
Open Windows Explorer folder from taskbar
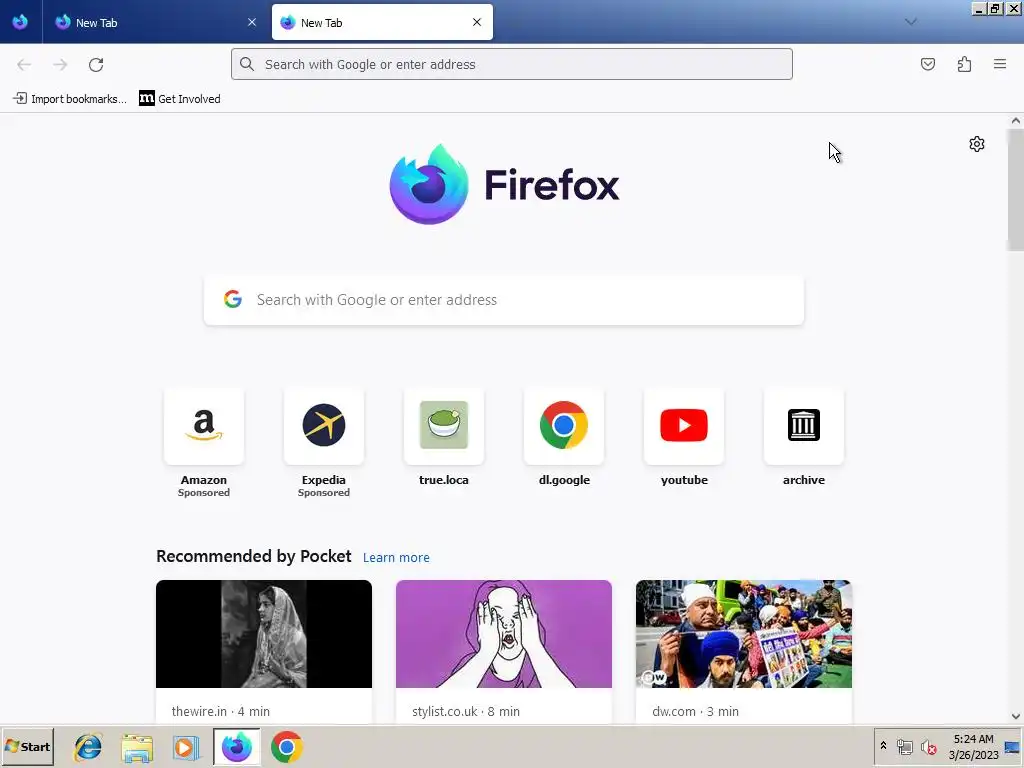pyautogui.click(x=137, y=747)
